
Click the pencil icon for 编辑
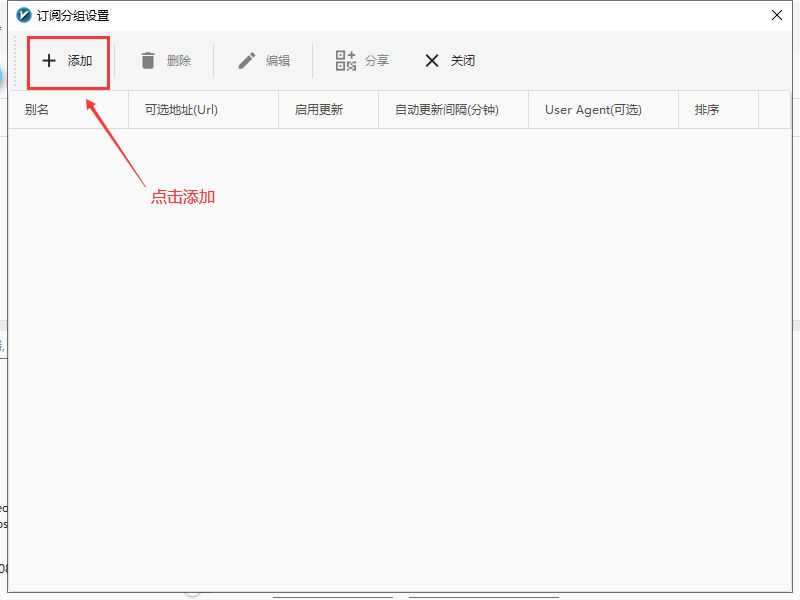[x=247, y=61]
